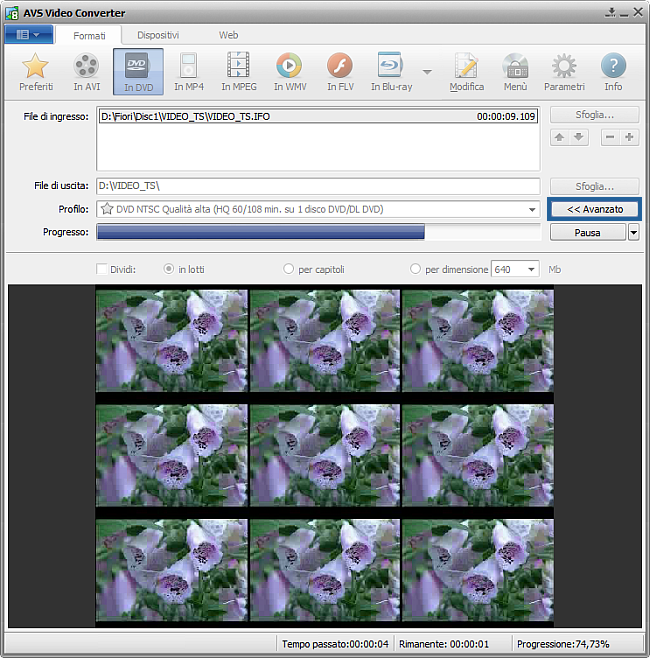
Task: Pick the In WMV format icon
Action: [x=289, y=68]
